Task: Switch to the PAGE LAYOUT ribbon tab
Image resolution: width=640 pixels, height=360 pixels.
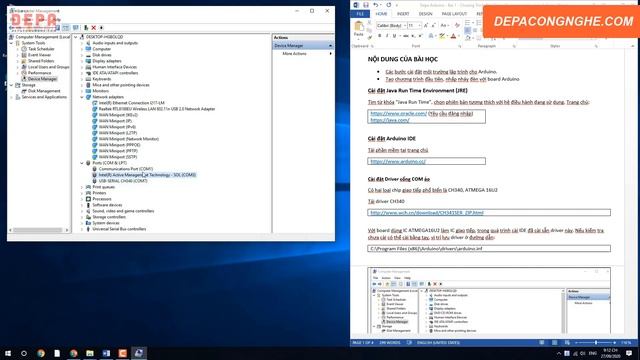Action: pos(454,14)
